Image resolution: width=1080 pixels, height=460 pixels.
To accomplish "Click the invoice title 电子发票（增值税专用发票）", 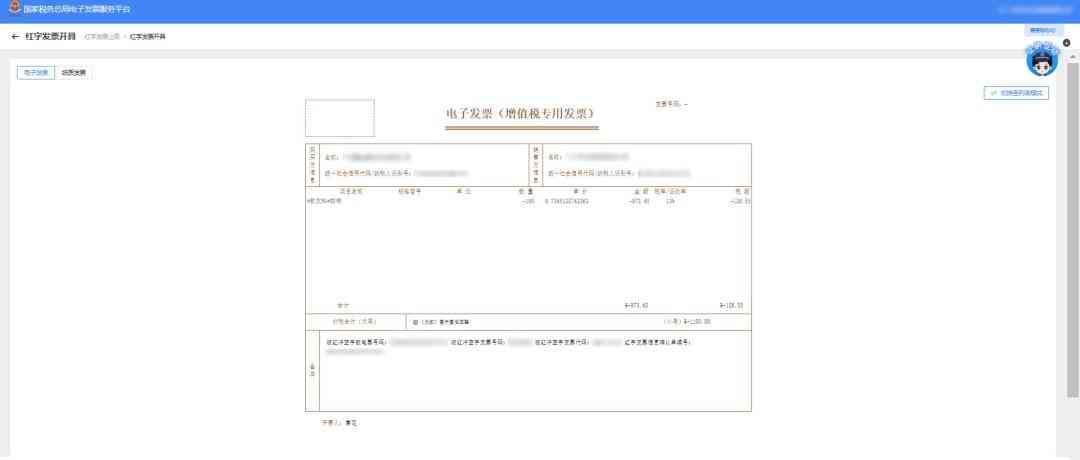I will [522, 113].
